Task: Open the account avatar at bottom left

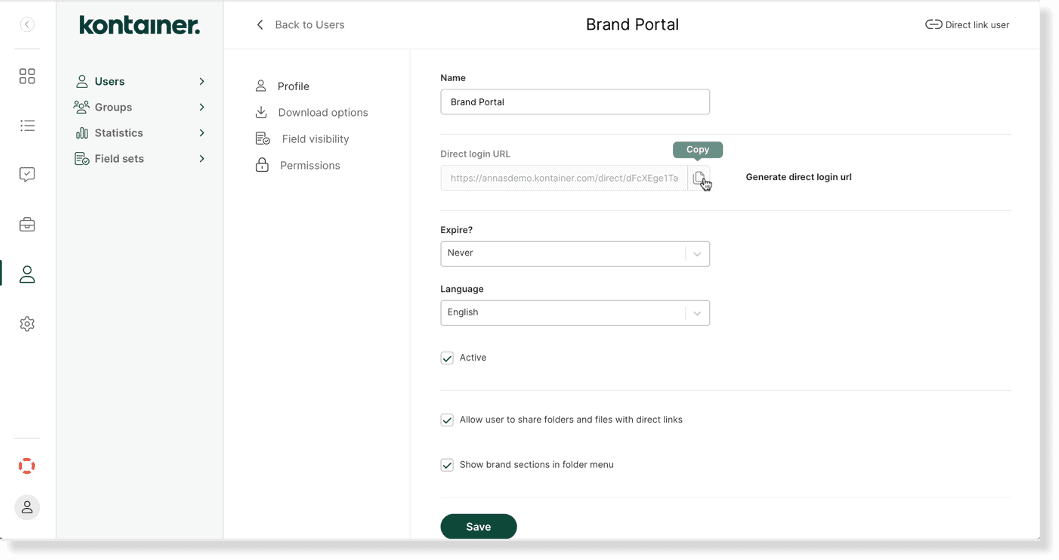Action: click(x=27, y=507)
